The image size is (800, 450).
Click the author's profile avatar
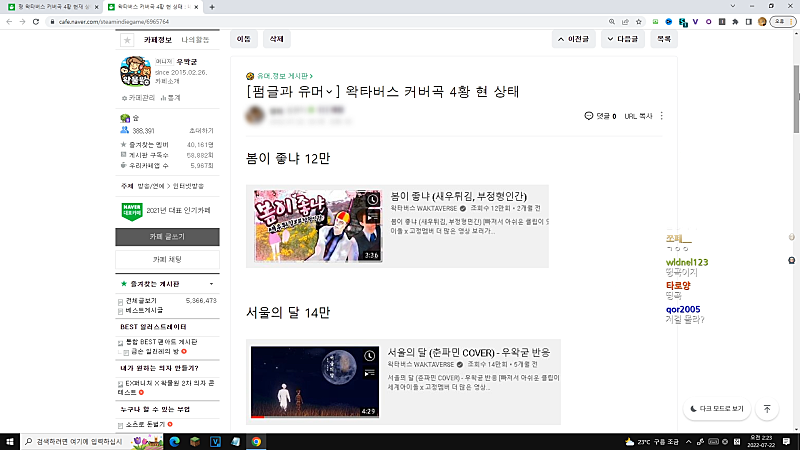(x=255, y=115)
